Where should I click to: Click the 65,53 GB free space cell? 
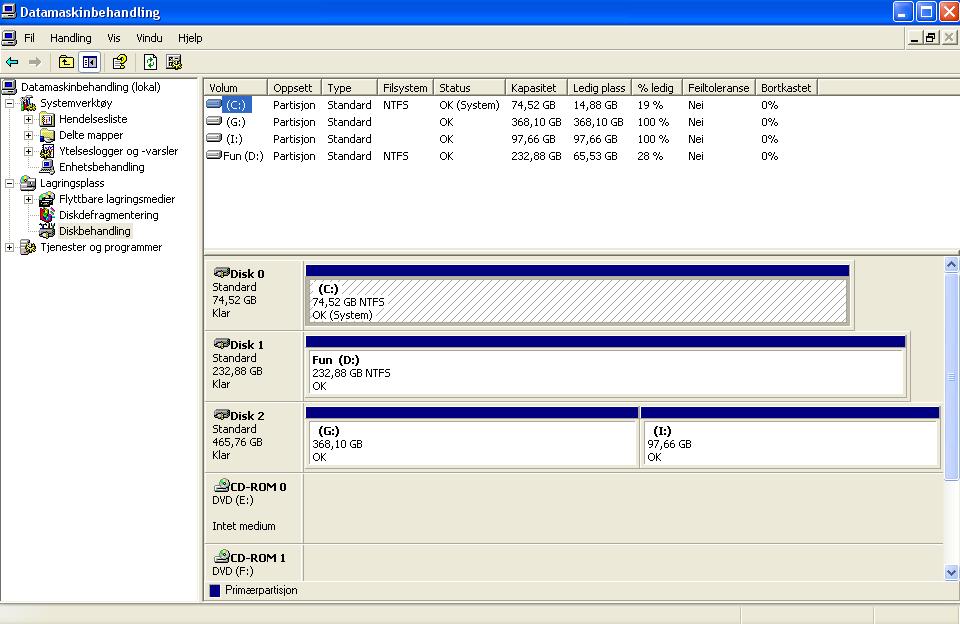(595, 156)
